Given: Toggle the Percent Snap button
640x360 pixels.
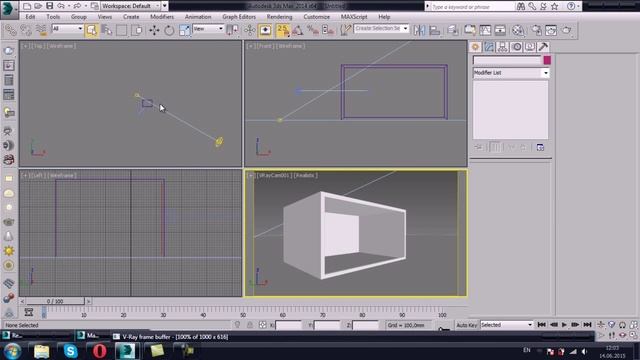Looking at the screenshot, I should pos(313,30).
